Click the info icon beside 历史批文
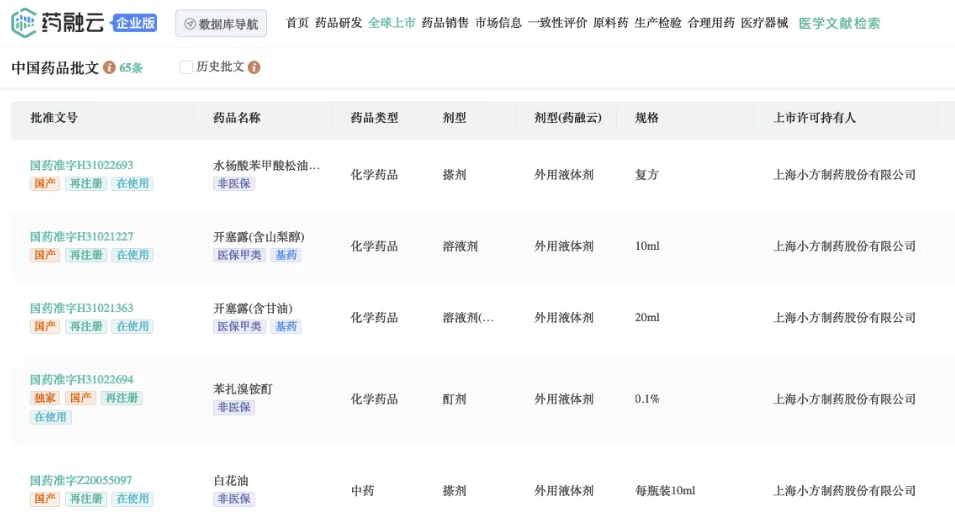The height and width of the screenshot is (522, 955). pos(254,67)
